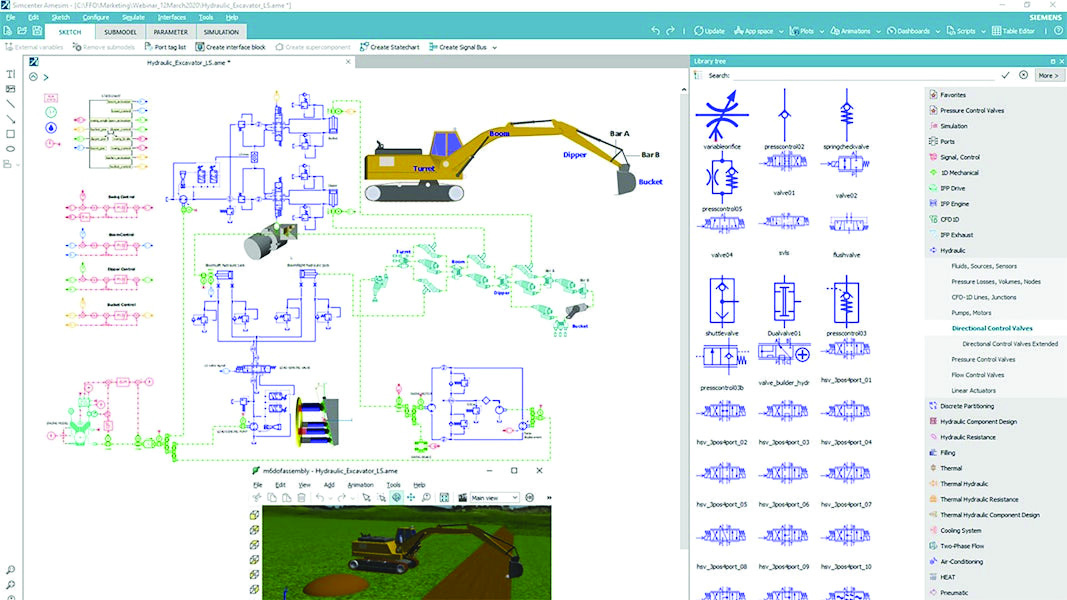Expand the Create Signal Bus dropdown arrow
1067x600 pixels.
tap(495, 47)
